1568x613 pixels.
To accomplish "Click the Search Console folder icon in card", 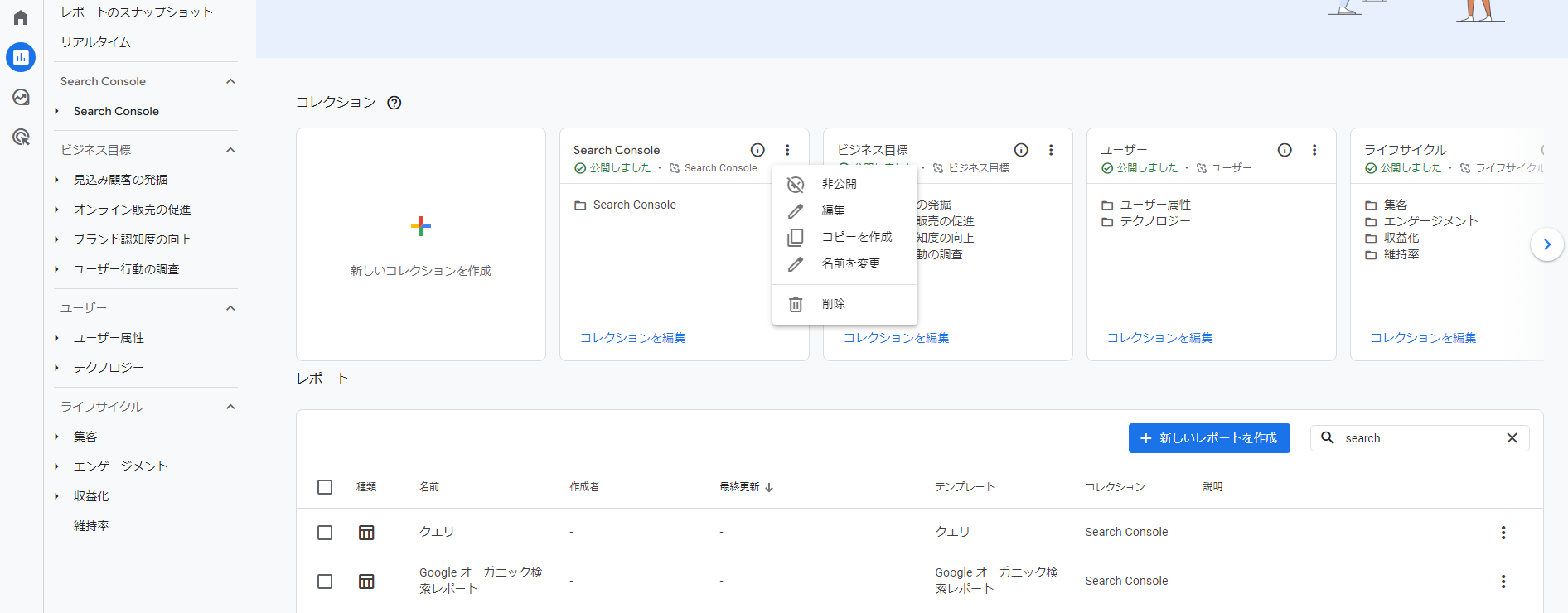I will point(580,205).
